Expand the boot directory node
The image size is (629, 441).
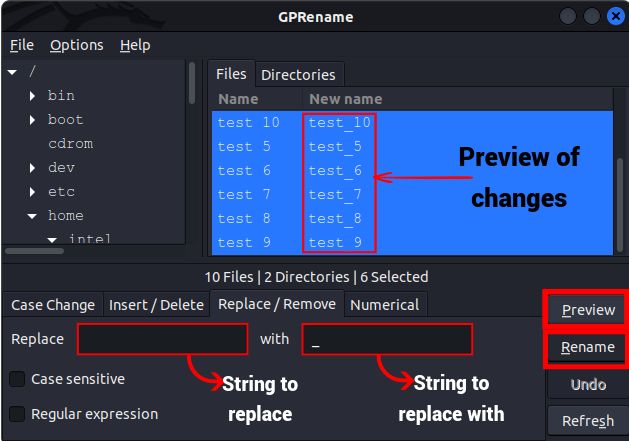point(33,120)
